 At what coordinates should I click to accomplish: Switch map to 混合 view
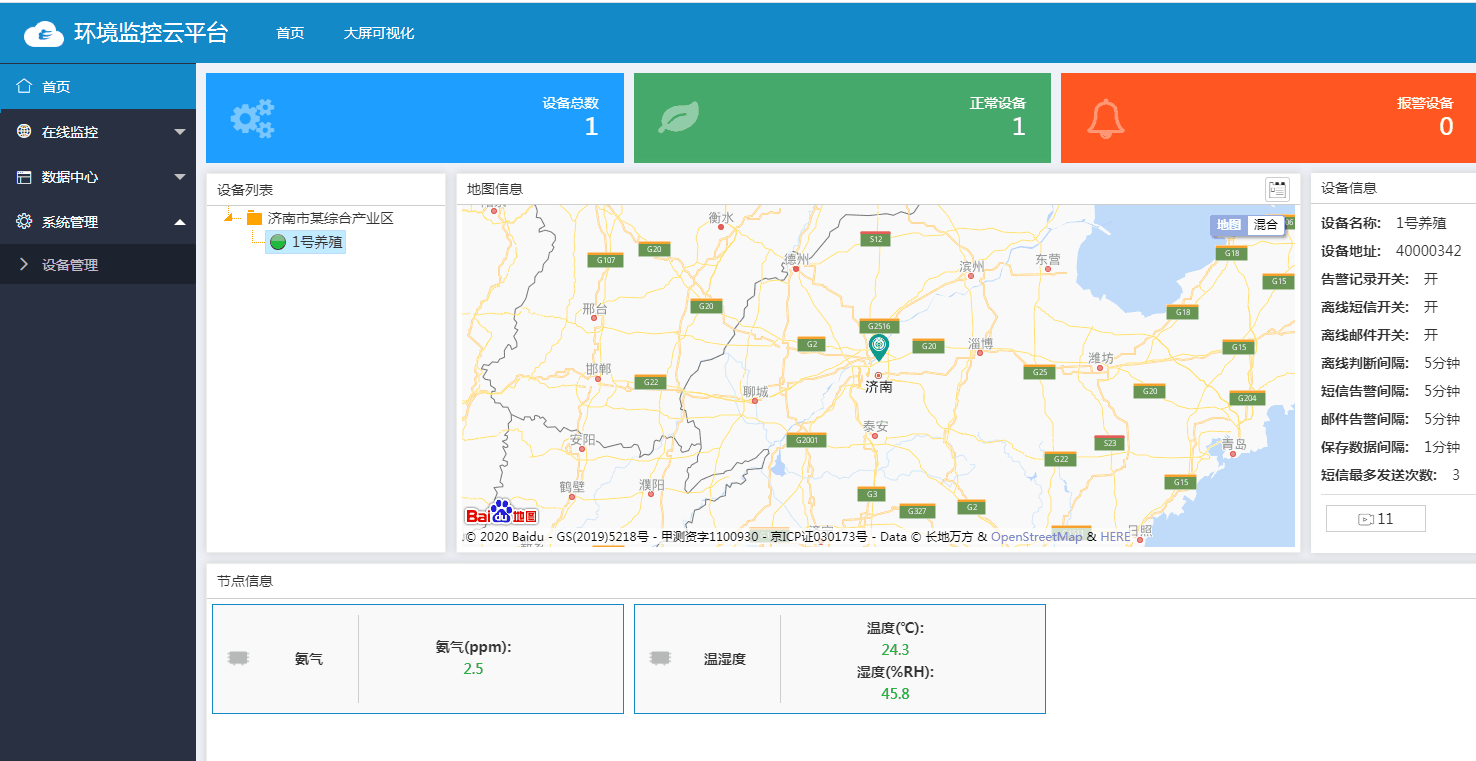click(x=1266, y=225)
